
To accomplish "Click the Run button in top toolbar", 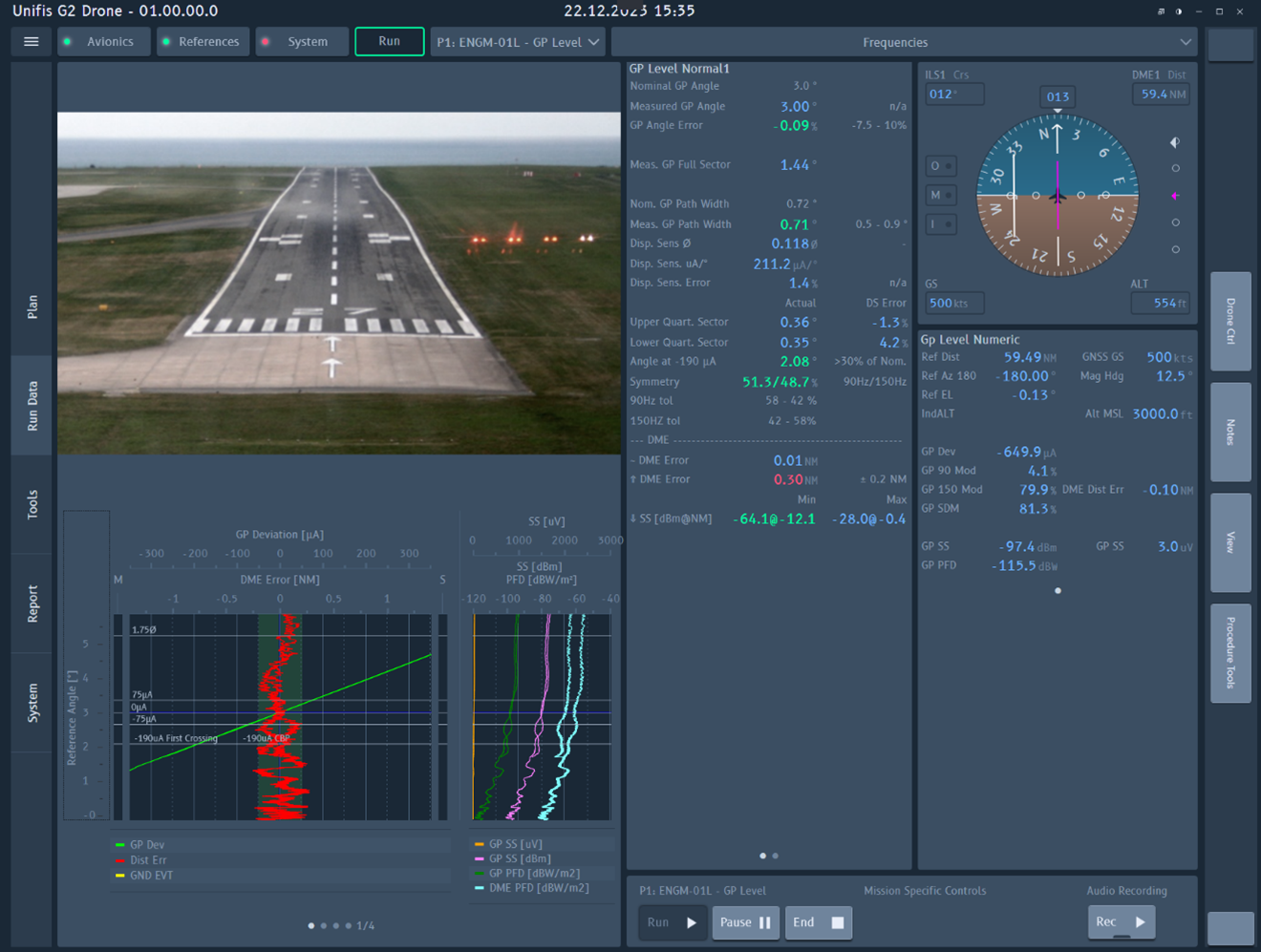I will 389,41.
